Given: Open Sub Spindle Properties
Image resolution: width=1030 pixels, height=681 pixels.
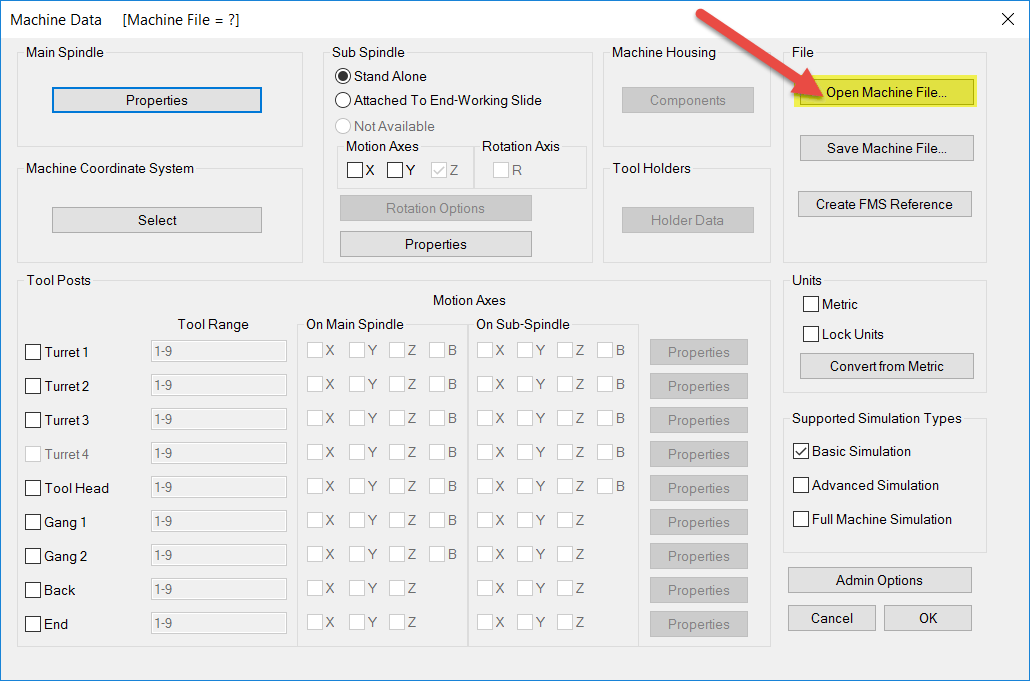Looking at the screenshot, I should point(435,243).
